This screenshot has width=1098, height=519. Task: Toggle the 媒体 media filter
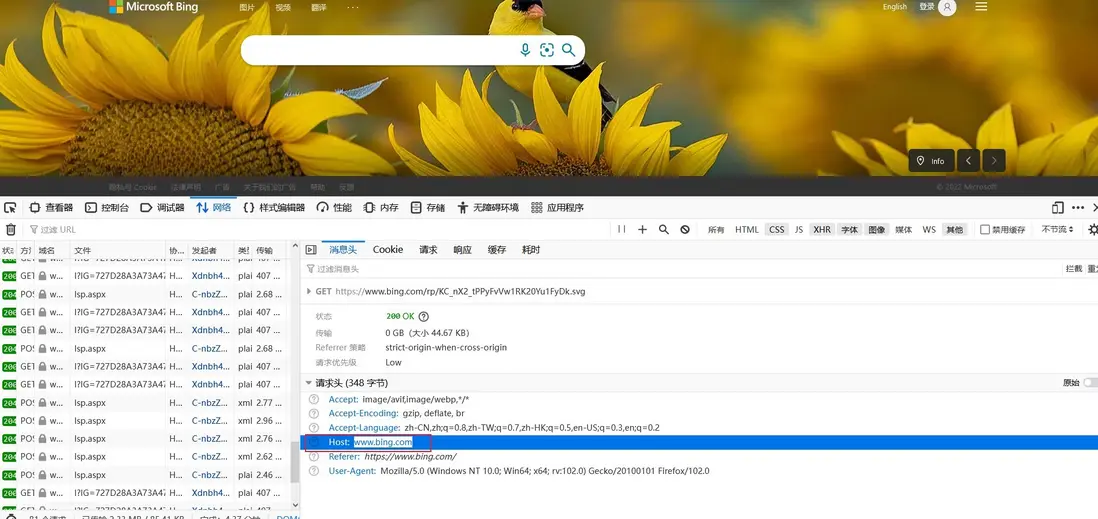tap(903, 230)
